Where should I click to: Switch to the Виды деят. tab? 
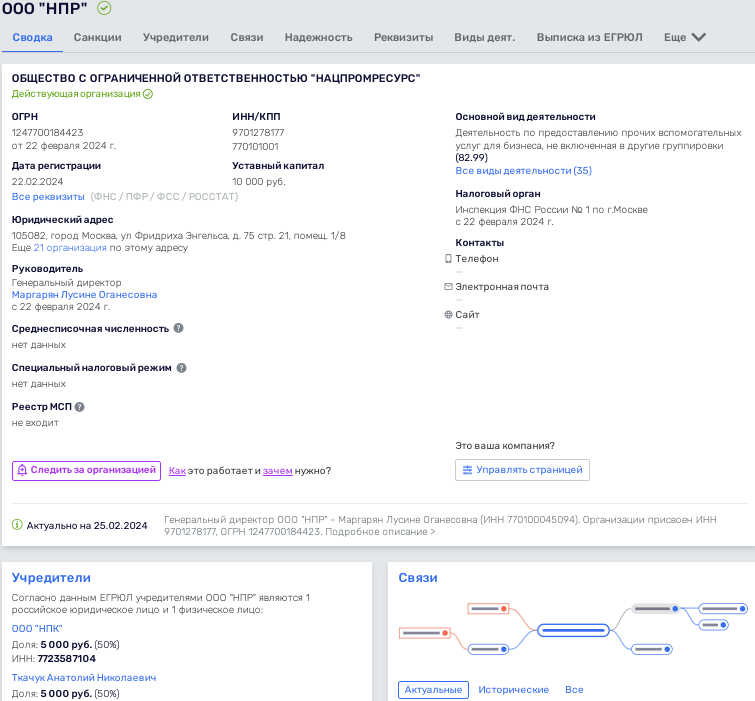coord(484,37)
